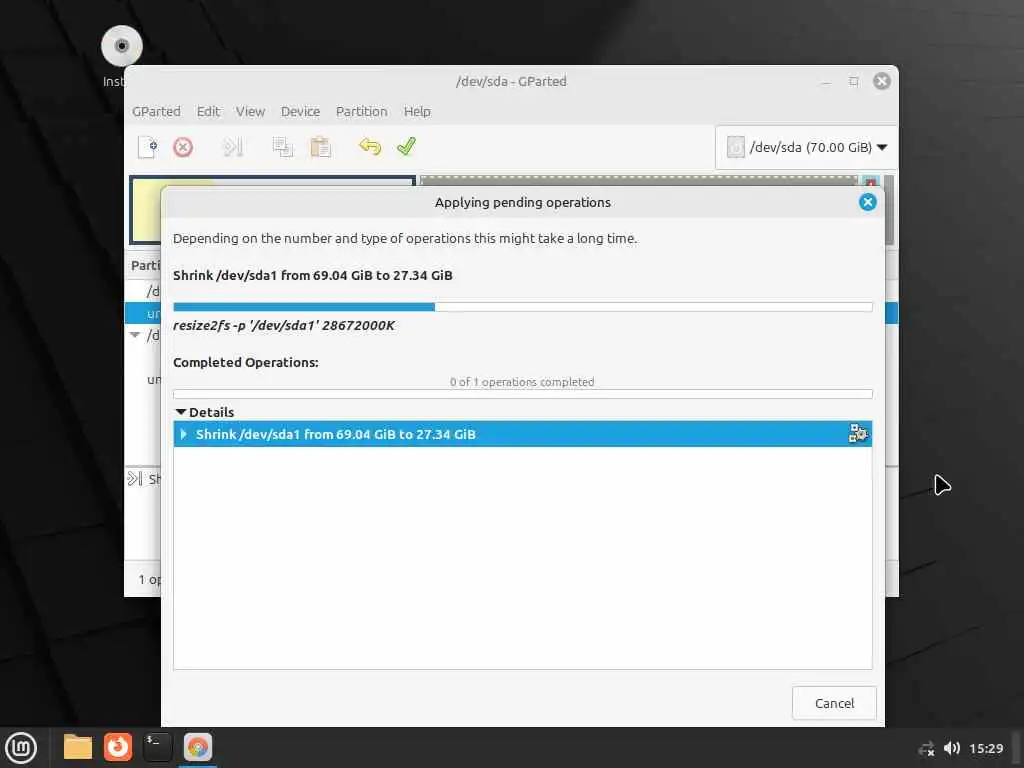The image size is (1024, 768).
Task: Click the clock showing 15:29
Action: (x=985, y=748)
